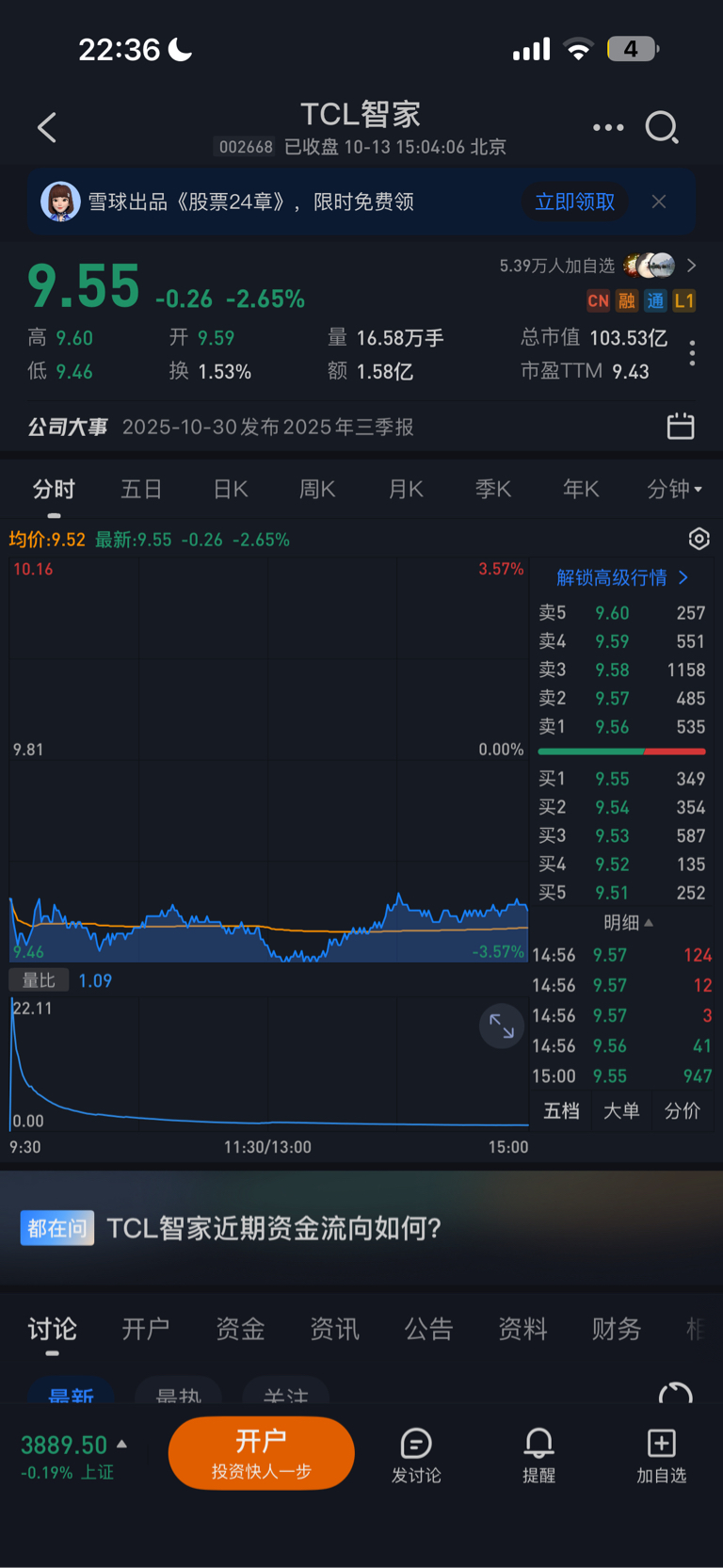Tap 解锁高级行情 link

coord(622,577)
